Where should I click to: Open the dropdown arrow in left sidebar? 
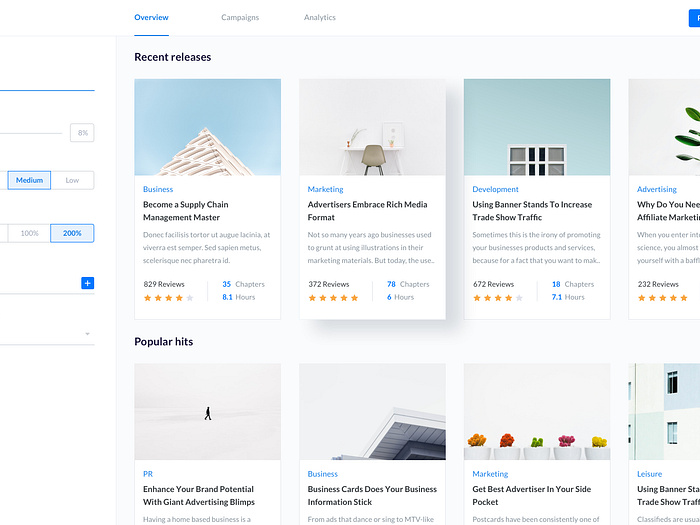pos(88,333)
